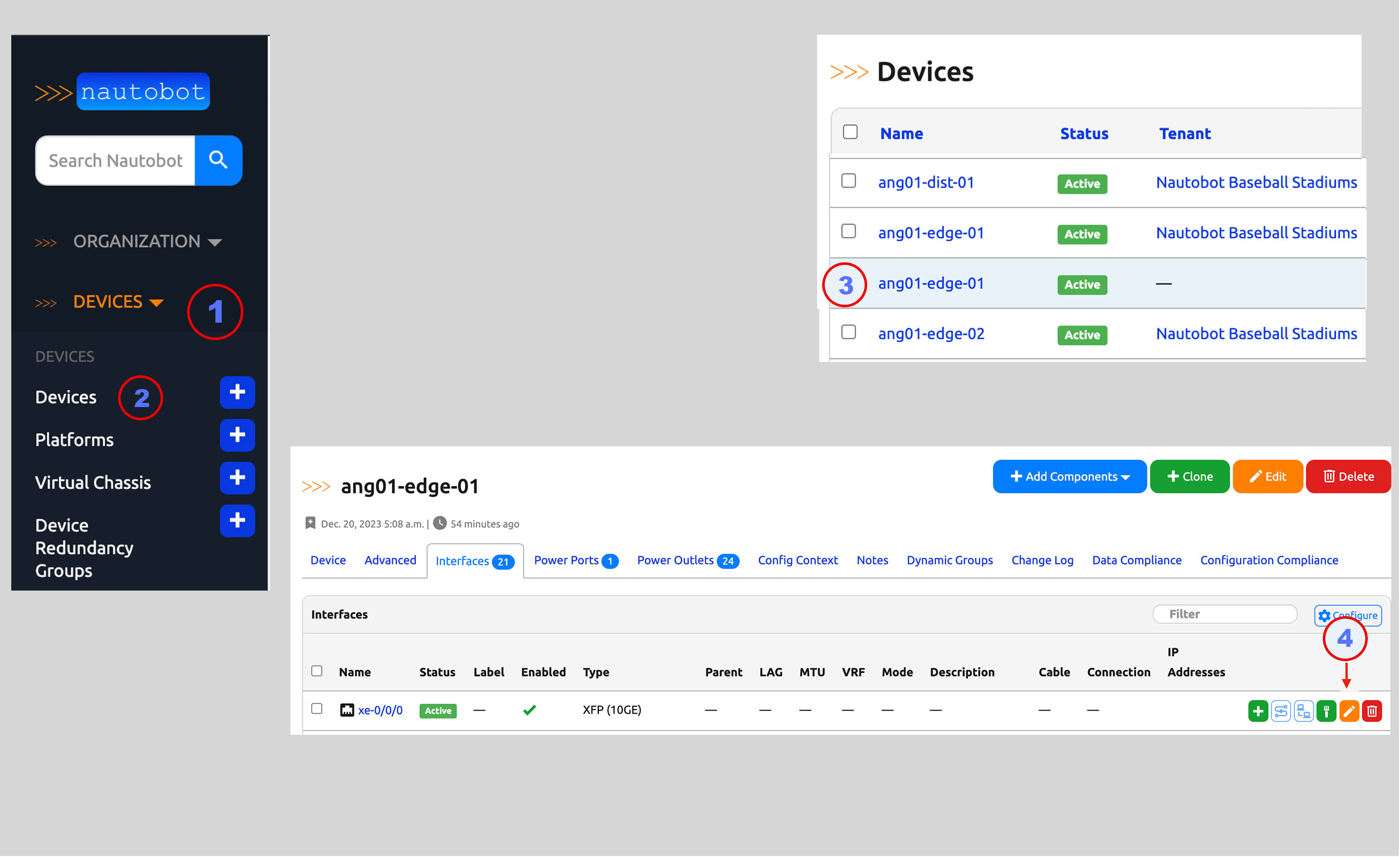Trace the interface path with the blue trace icon
This screenshot has height=857, width=1400.
(x=1281, y=711)
